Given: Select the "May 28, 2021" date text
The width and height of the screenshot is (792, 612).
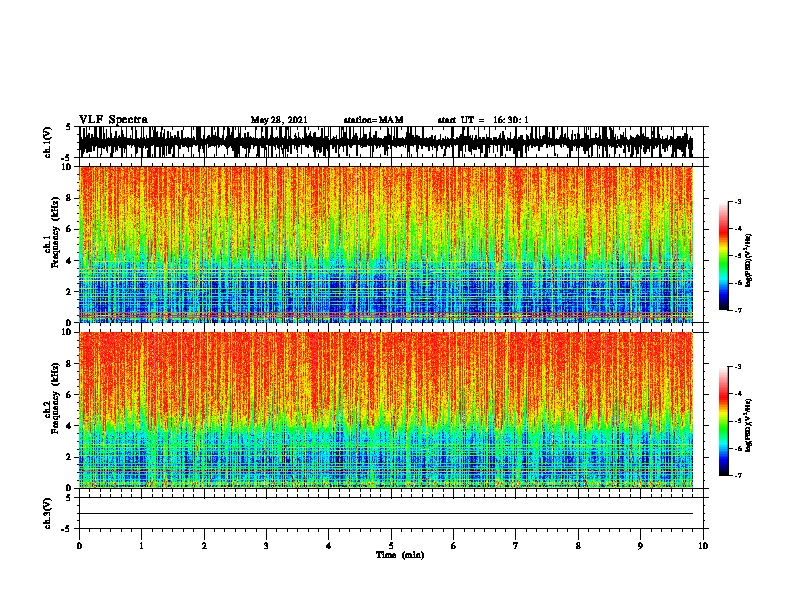Looking at the screenshot, I should click(x=279, y=120).
